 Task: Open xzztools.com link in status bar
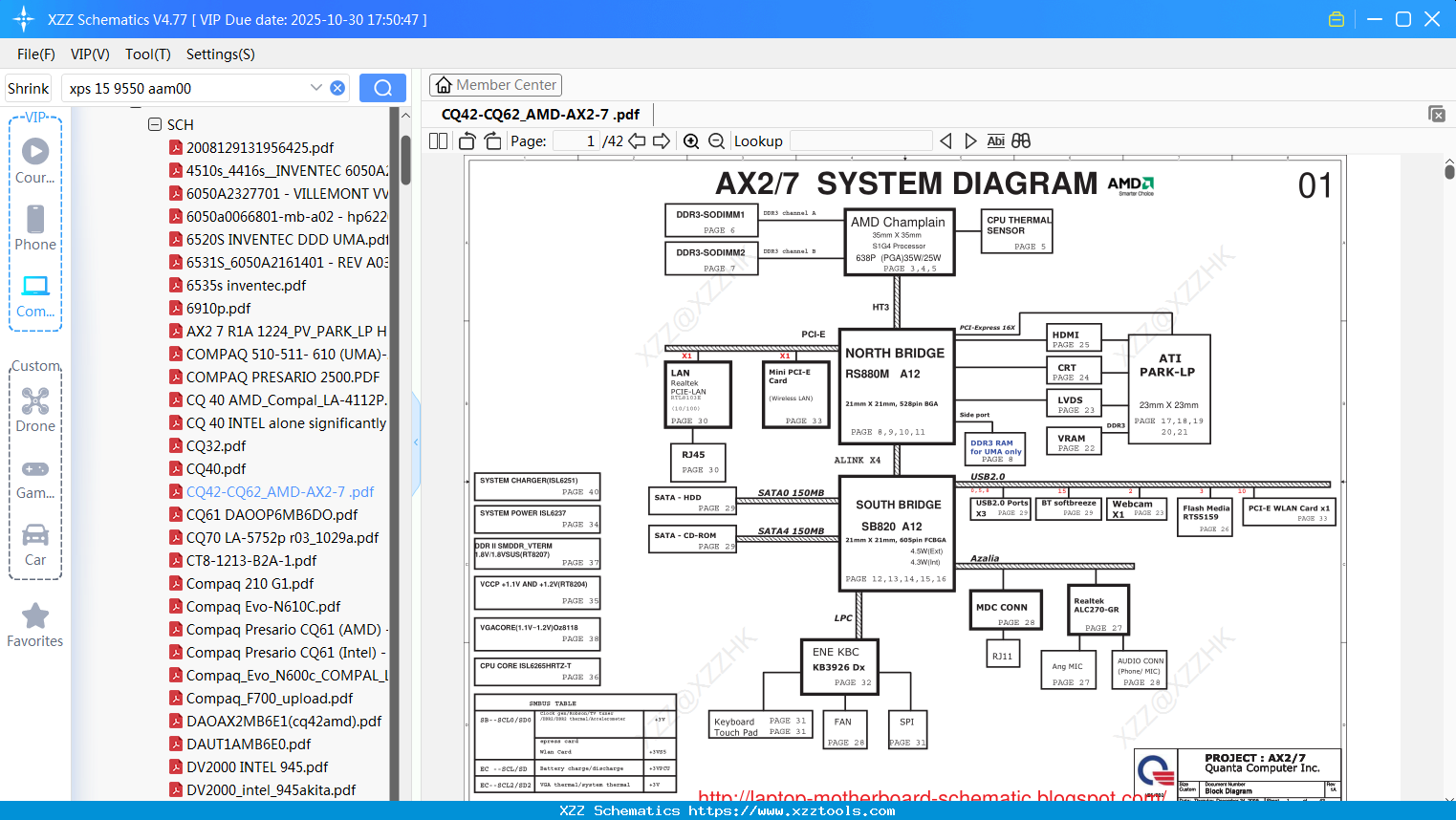792,810
